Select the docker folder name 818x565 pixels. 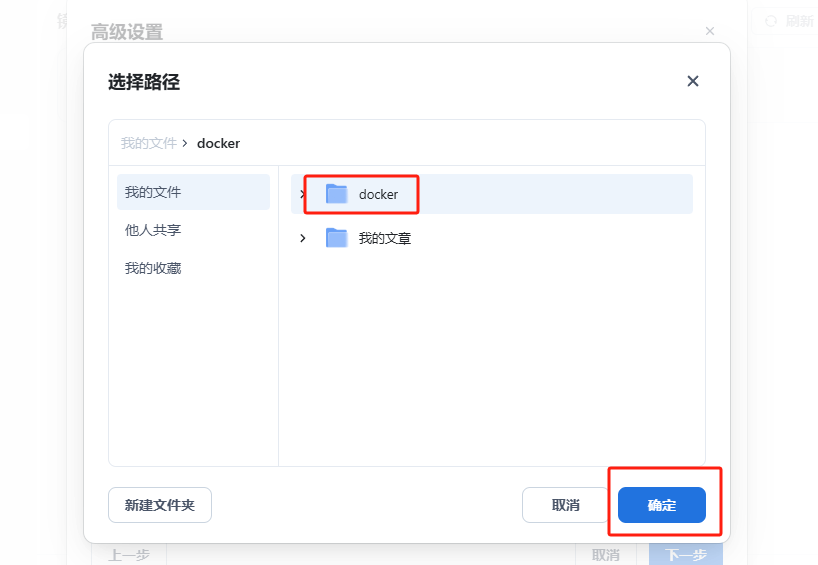[x=378, y=195]
